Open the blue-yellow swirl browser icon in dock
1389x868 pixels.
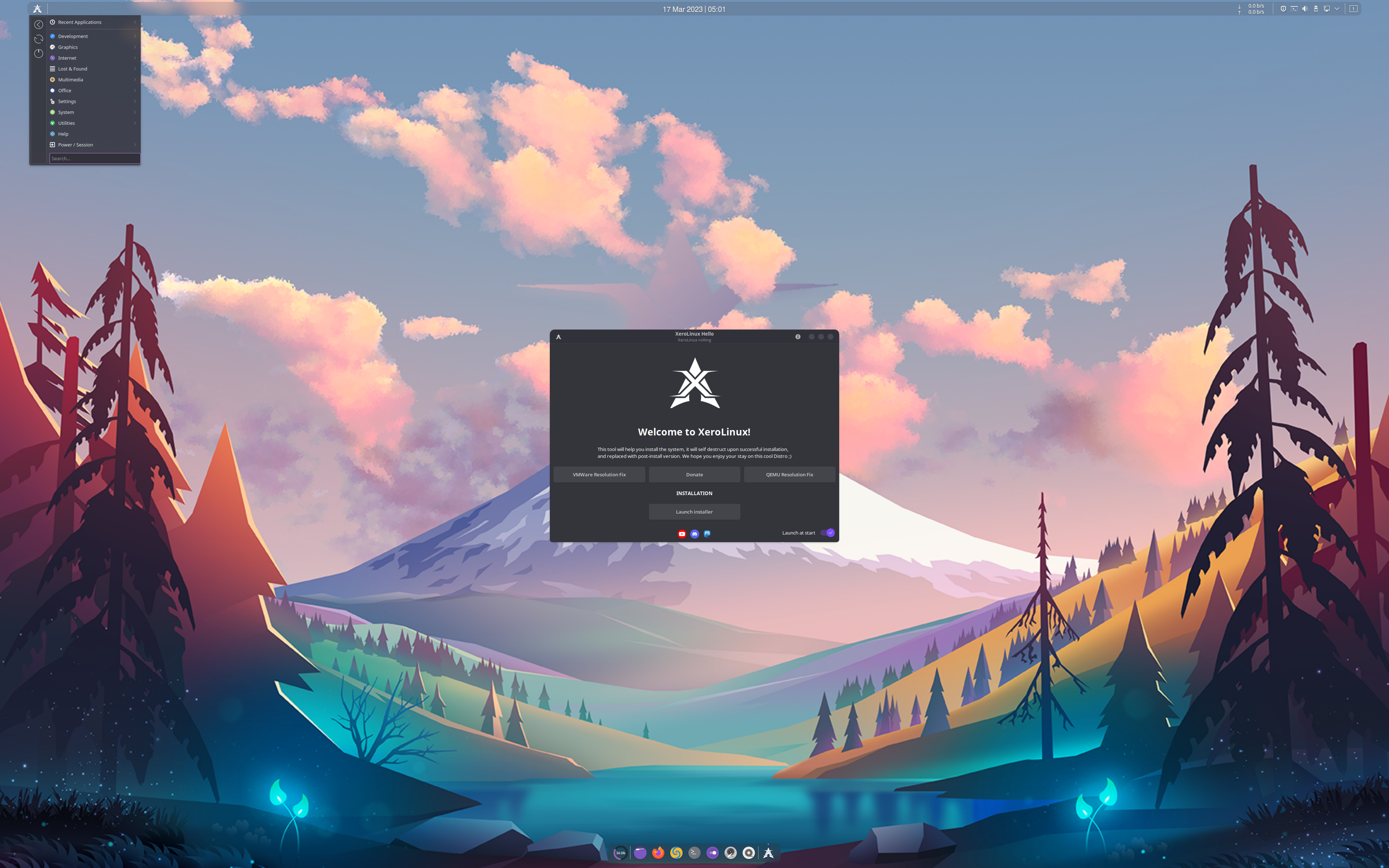click(676, 852)
